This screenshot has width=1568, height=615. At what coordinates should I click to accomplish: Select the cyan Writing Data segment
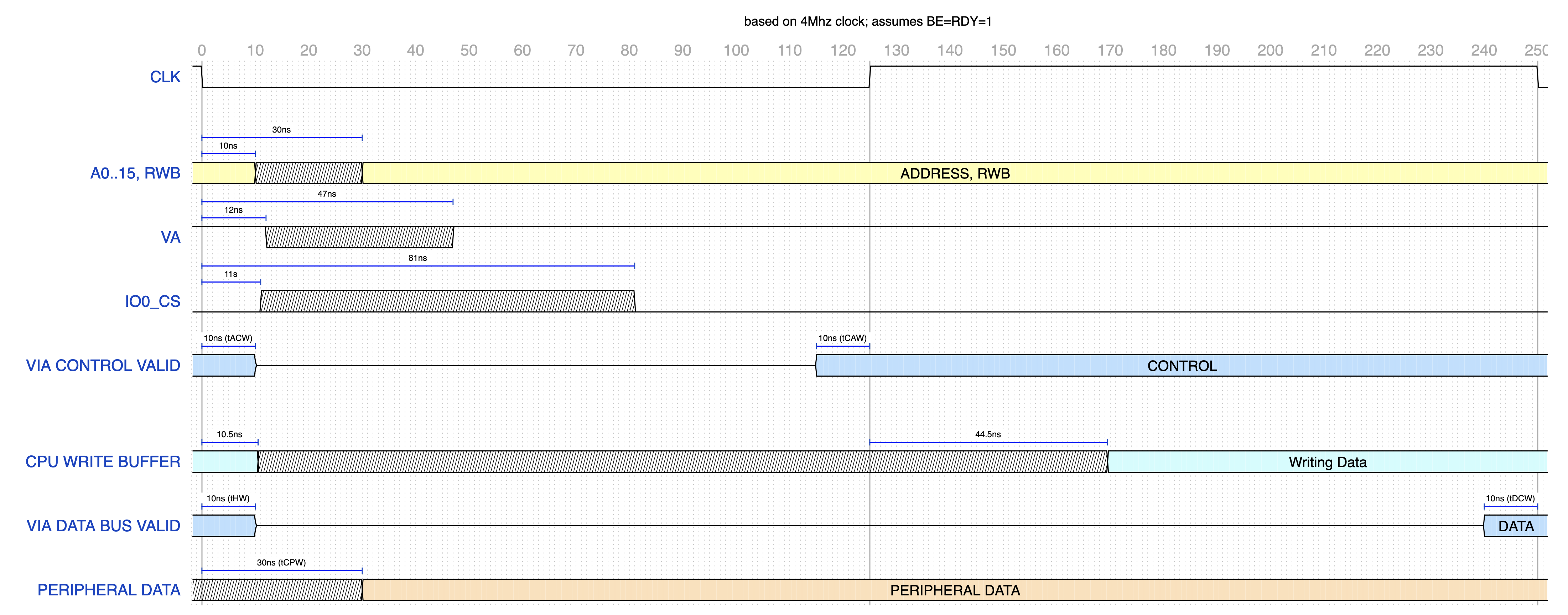[x=1327, y=462]
